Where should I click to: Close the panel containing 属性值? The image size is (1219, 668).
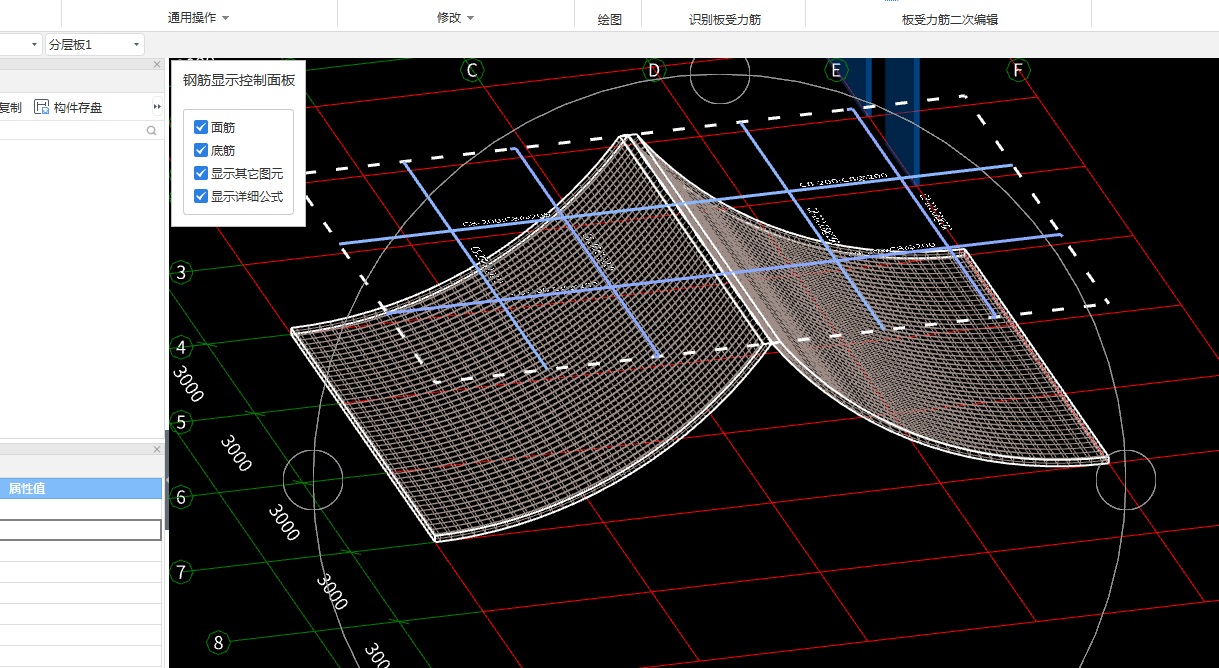[x=157, y=449]
